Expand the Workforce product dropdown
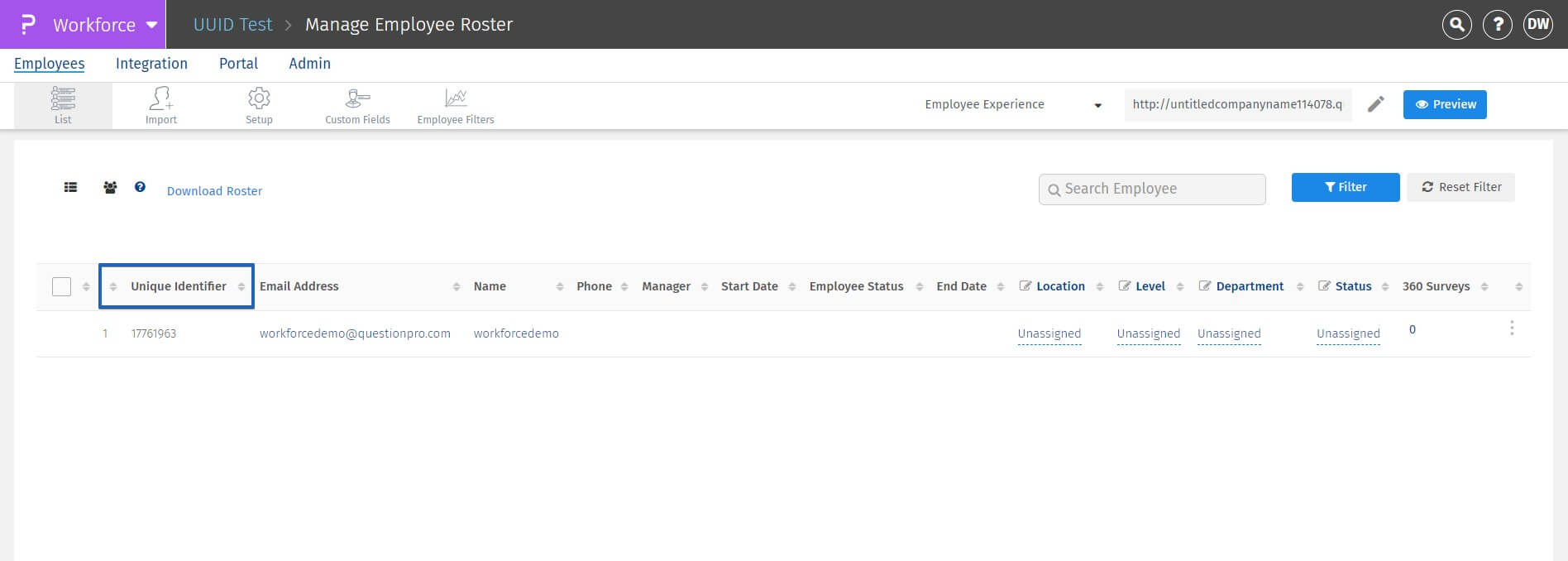The width and height of the screenshot is (1568, 561). click(x=151, y=25)
